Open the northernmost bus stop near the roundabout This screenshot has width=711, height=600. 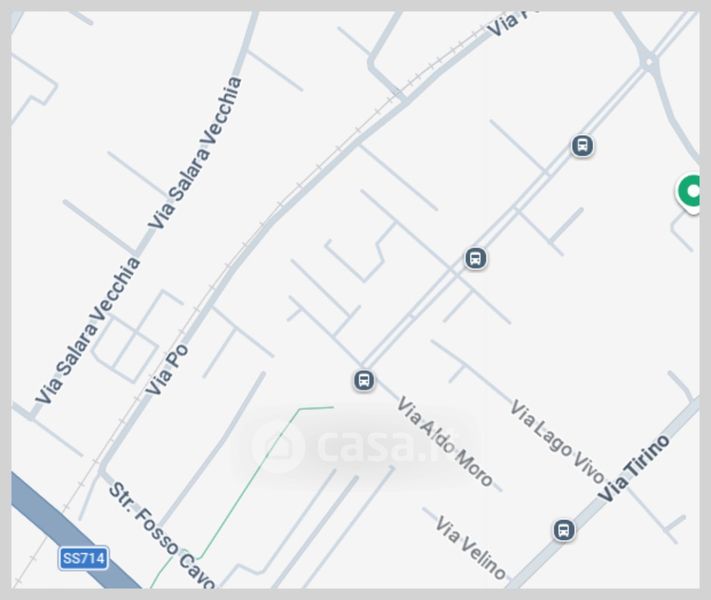coord(582,146)
